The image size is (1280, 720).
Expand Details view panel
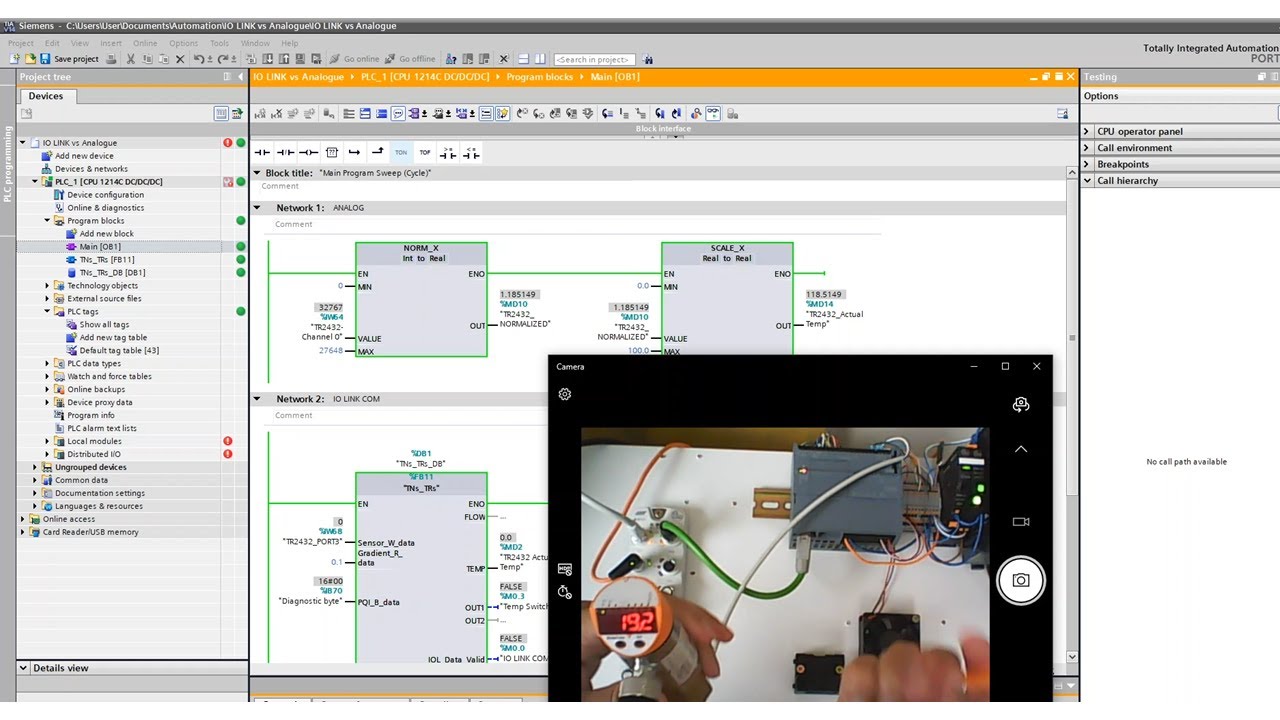pyautogui.click(x=23, y=668)
